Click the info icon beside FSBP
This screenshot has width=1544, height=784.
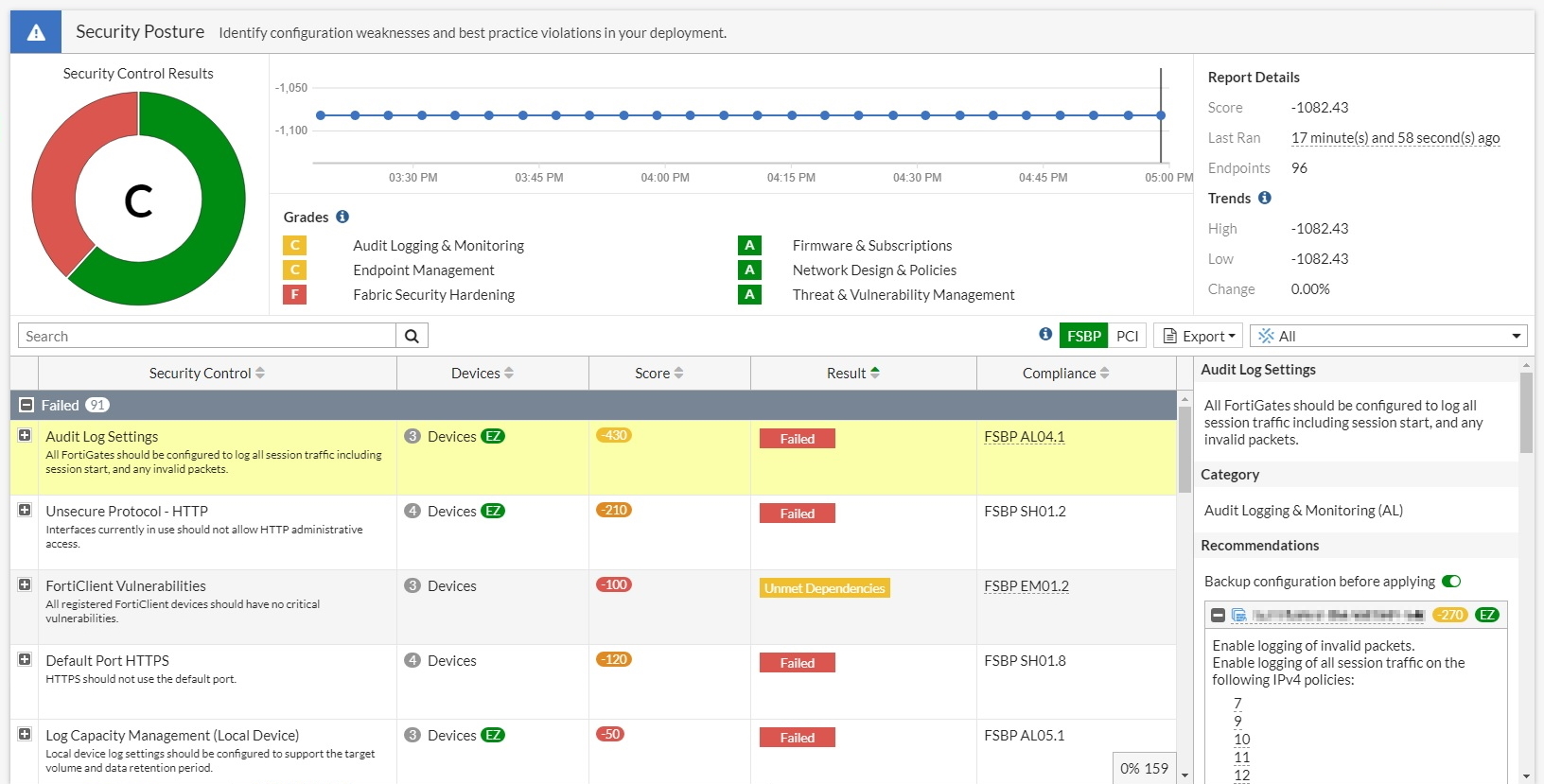tap(1045, 334)
